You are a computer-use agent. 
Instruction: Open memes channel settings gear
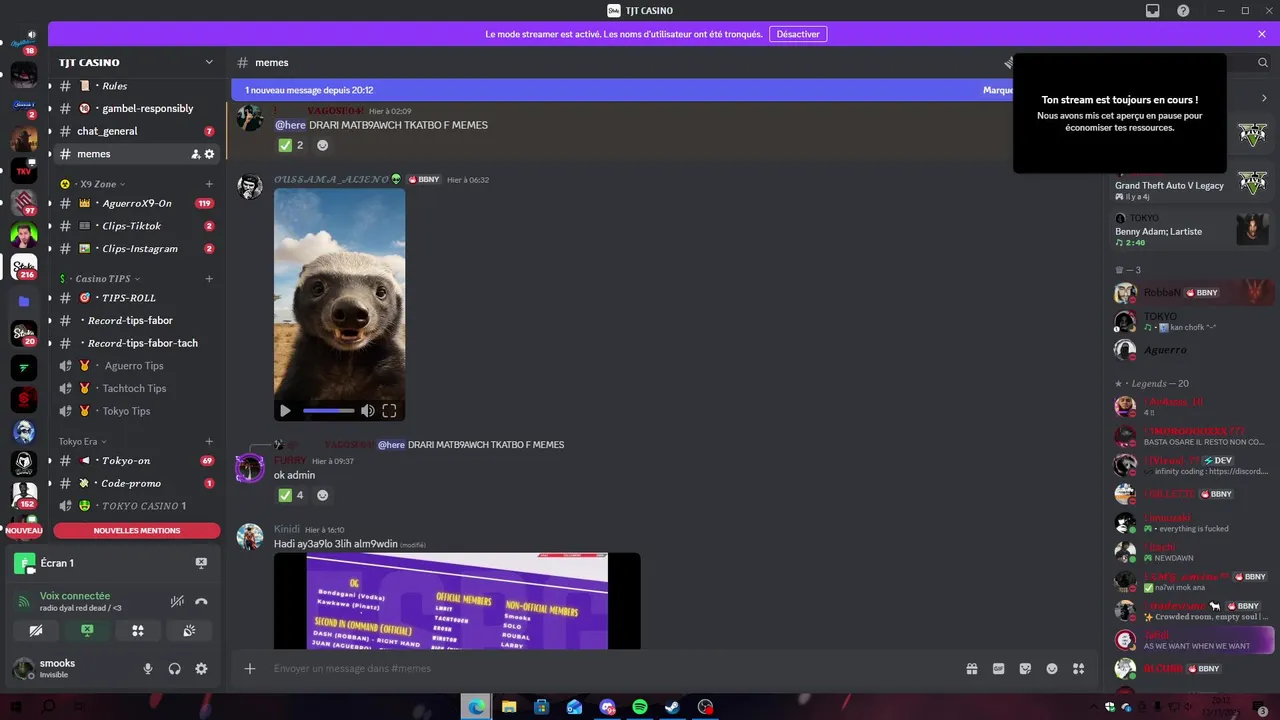coord(209,154)
